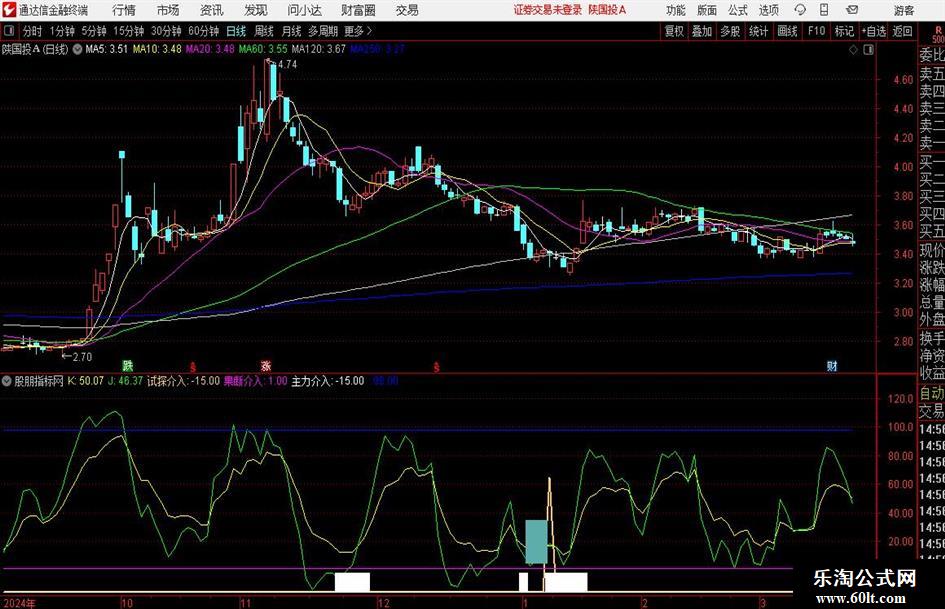This screenshot has width=945, height=609.
Task: Add stock via +自选 button
Action: (x=874, y=31)
